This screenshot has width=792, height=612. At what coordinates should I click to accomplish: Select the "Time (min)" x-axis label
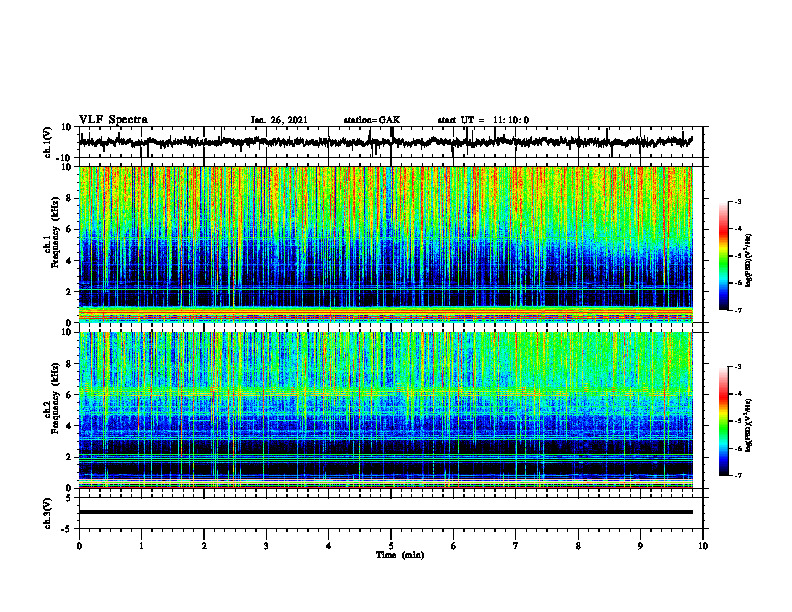400,555
